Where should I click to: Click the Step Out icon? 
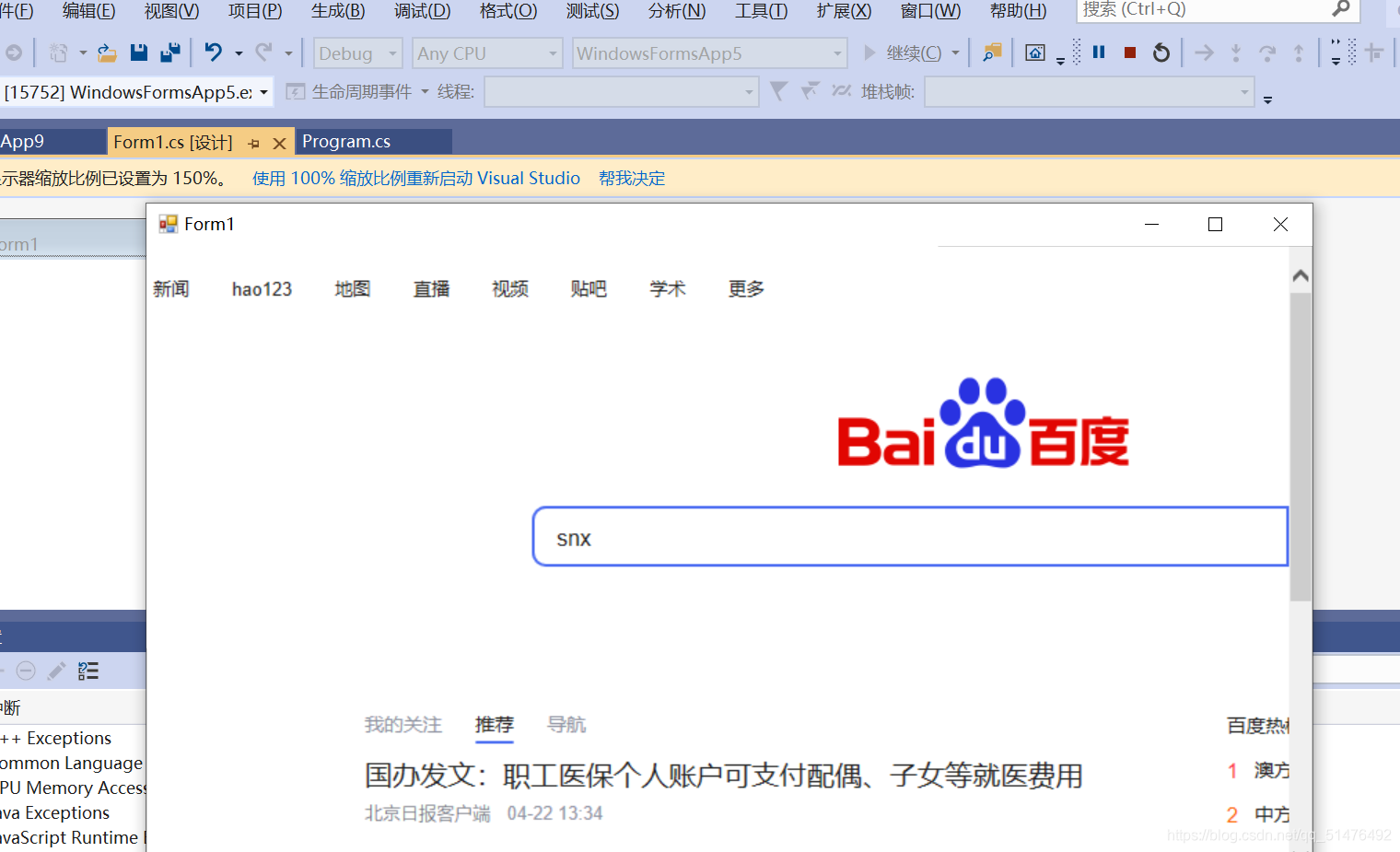[x=1299, y=53]
